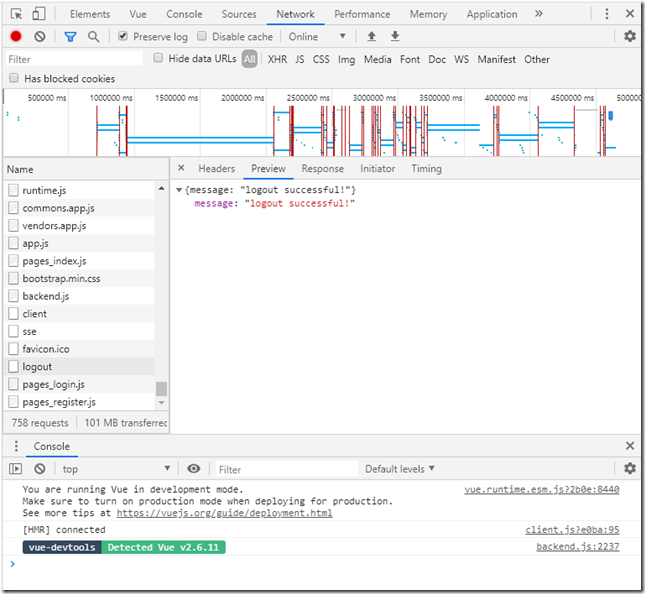Filter requests by Doc type
The width and height of the screenshot is (645, 594).
[x=437, y=59]
